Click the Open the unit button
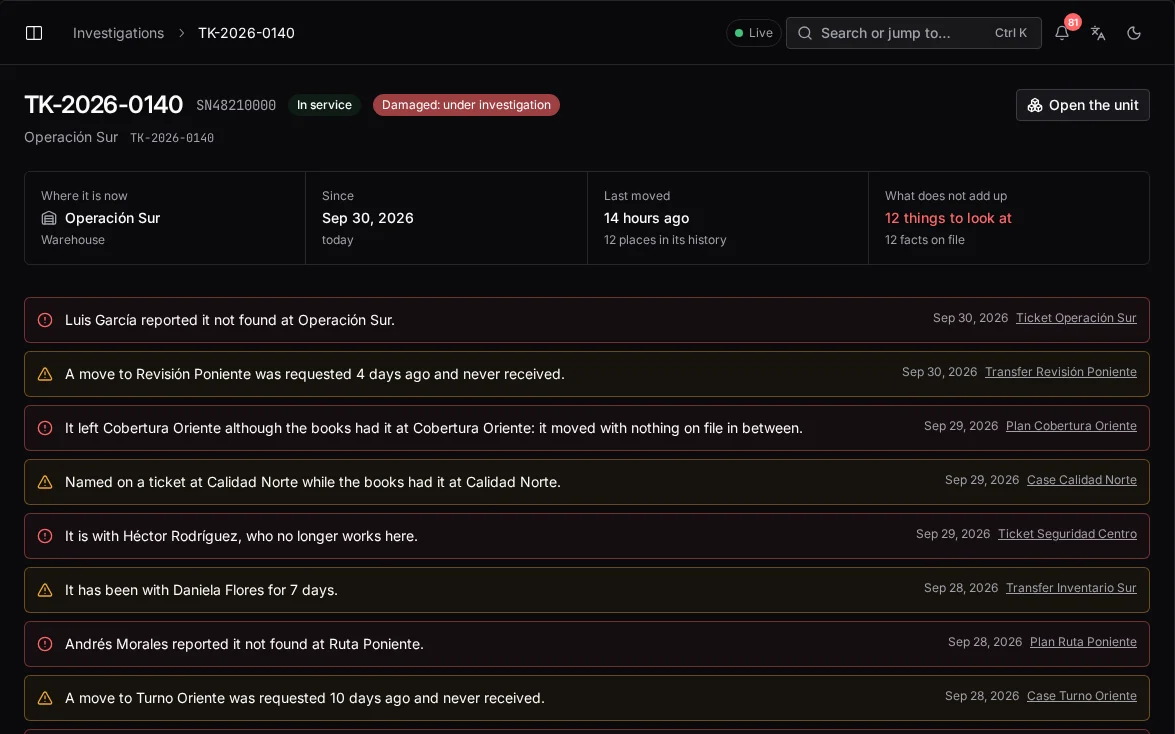Image resolution: width=1175 pixels, height=734 pixels. (x=1083, y=105)
